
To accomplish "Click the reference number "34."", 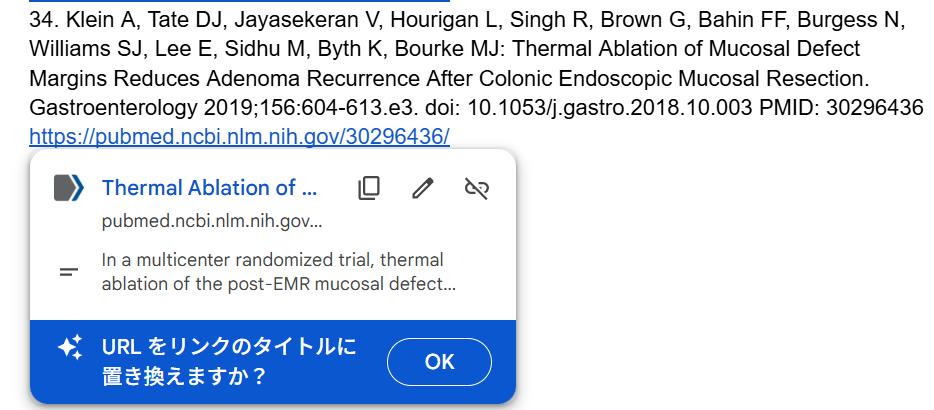I will 45,20.
